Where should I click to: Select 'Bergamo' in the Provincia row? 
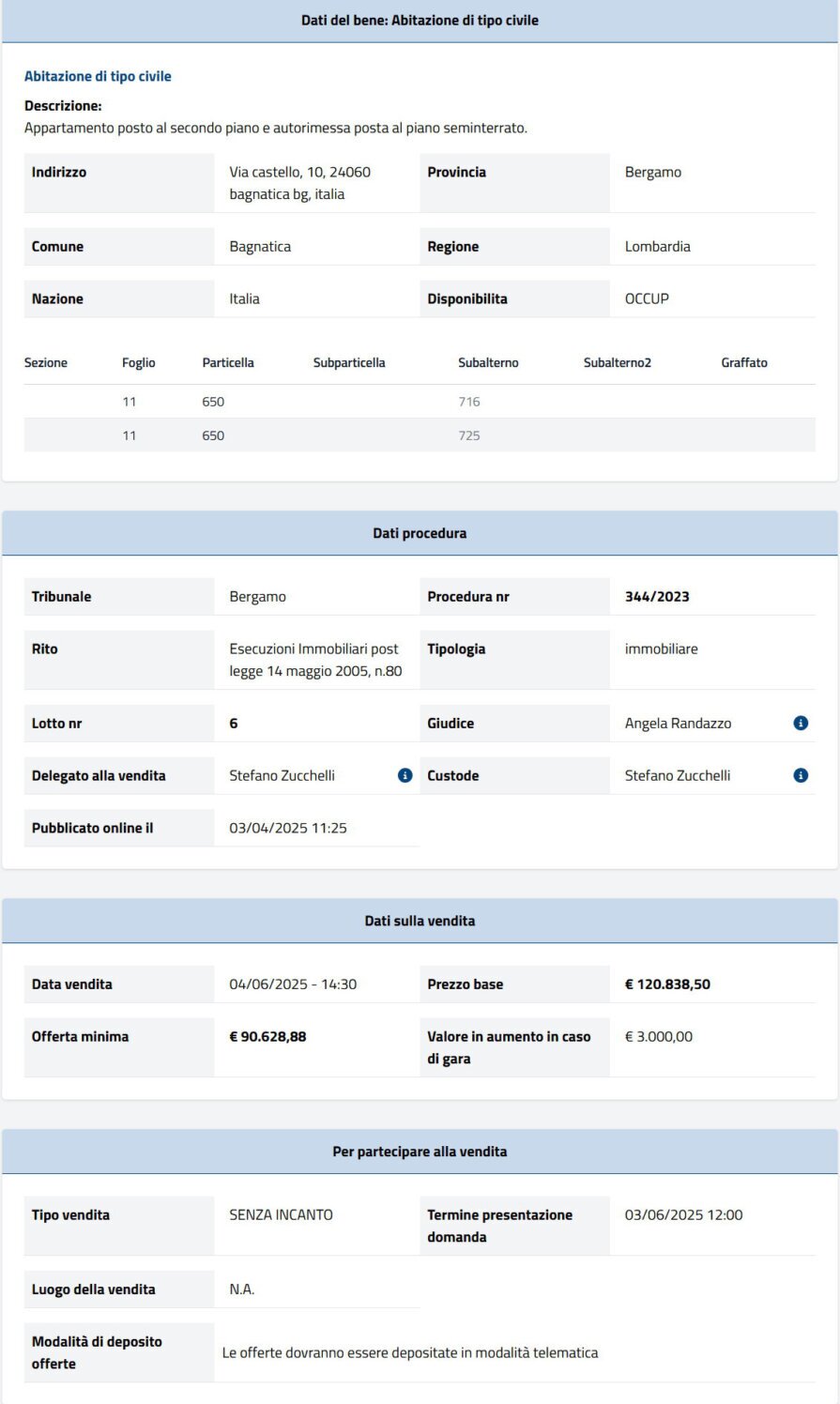click(x=653, y=172)
